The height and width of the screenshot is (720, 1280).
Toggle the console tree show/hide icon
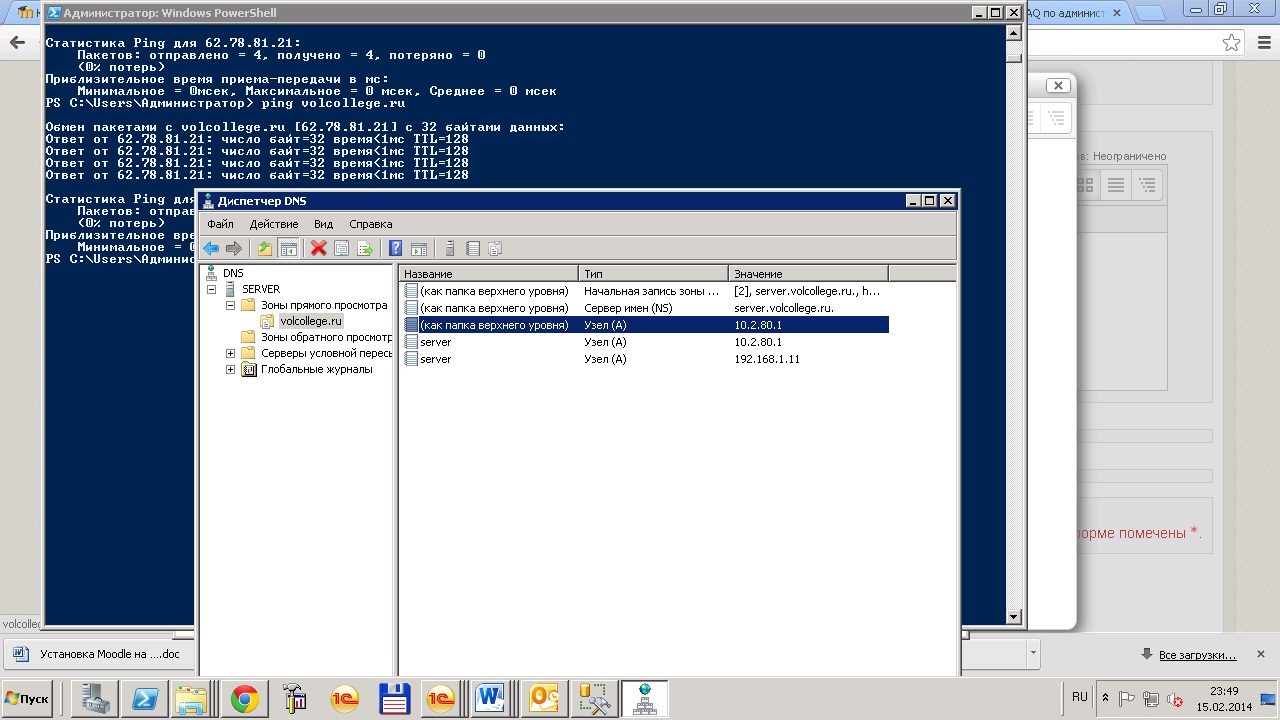288,249
